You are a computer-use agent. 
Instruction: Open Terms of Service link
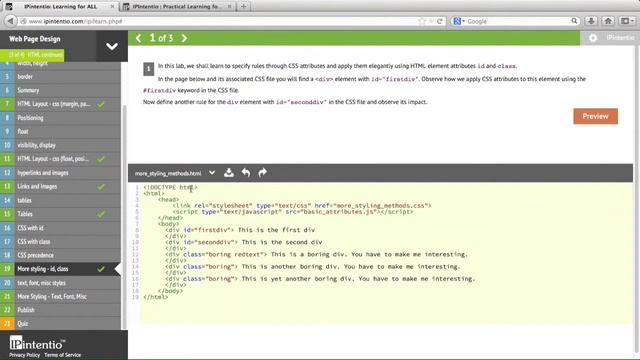(x=62, y=355)
